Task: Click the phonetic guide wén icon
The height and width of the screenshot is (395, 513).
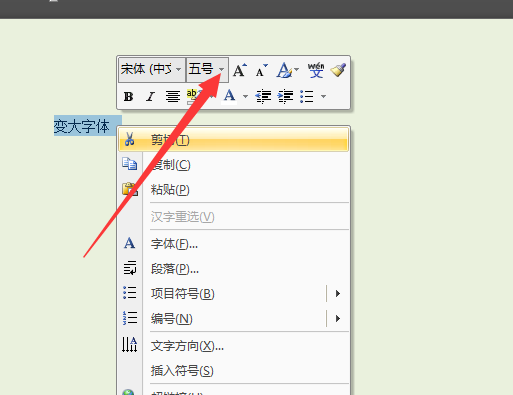Action: (316, 70)
